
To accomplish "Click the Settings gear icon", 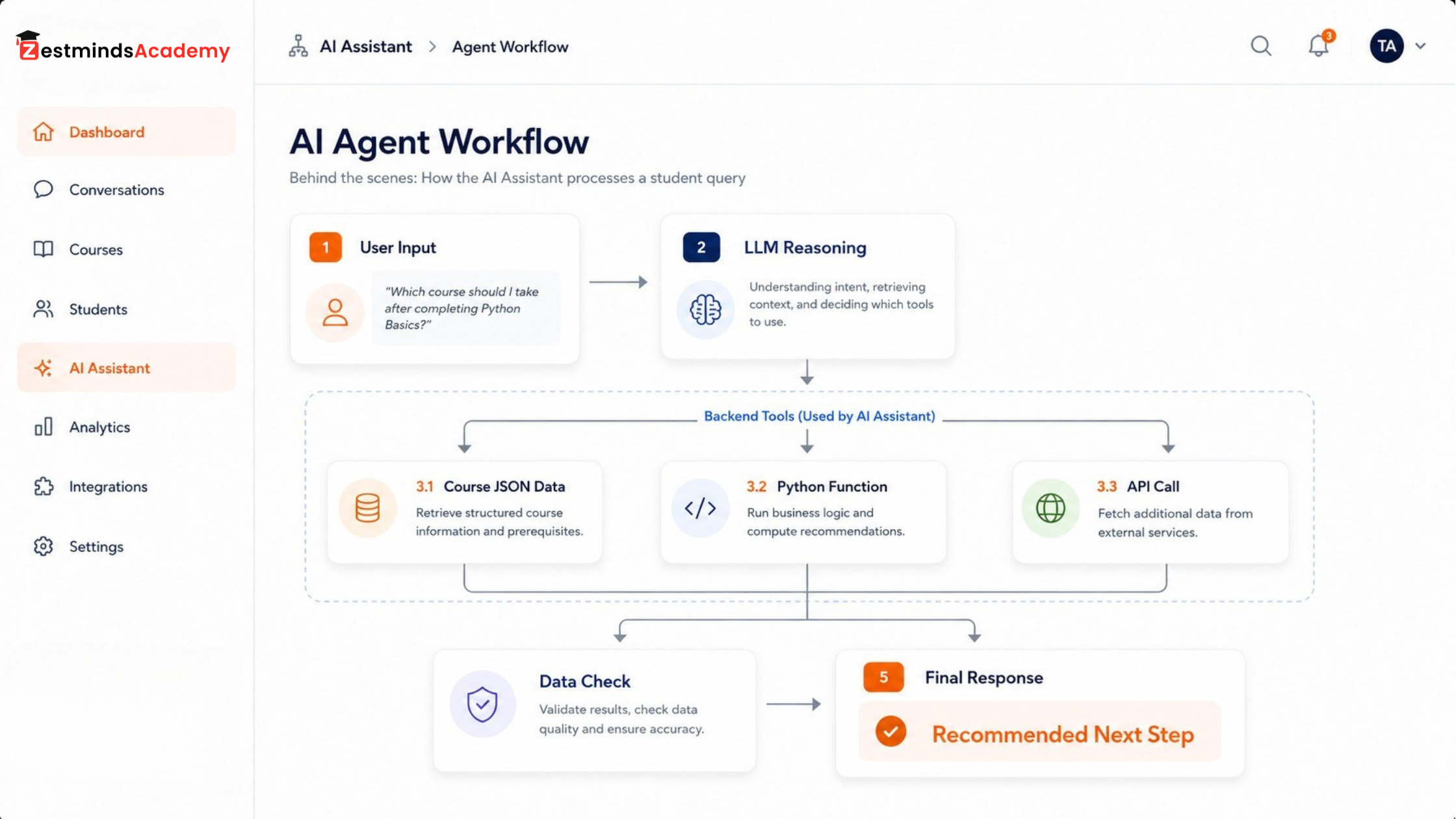I will click(x=43, y=546).
